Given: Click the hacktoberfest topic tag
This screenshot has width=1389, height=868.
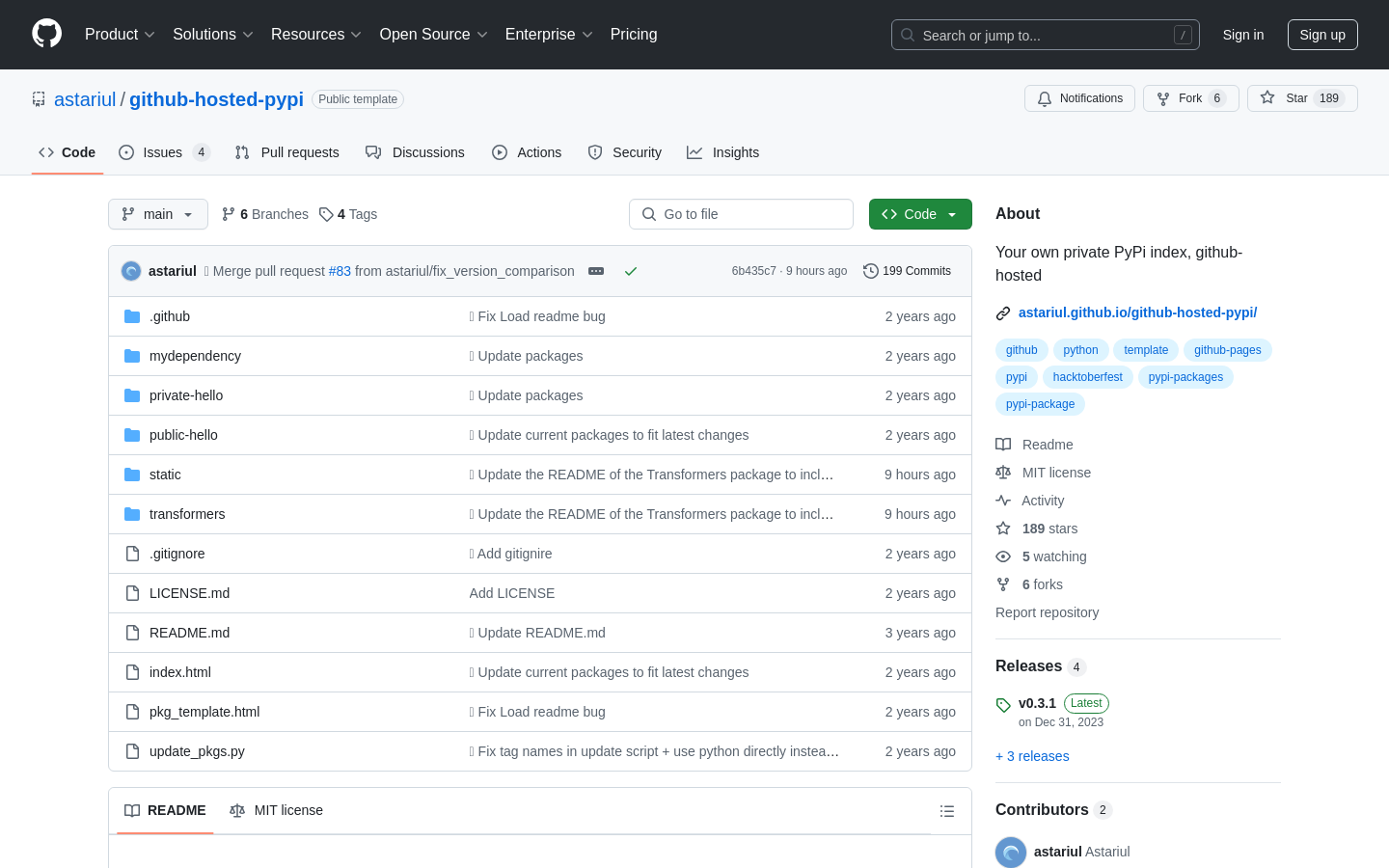Looking at the screenshot, I should (x=1087, y=377).
